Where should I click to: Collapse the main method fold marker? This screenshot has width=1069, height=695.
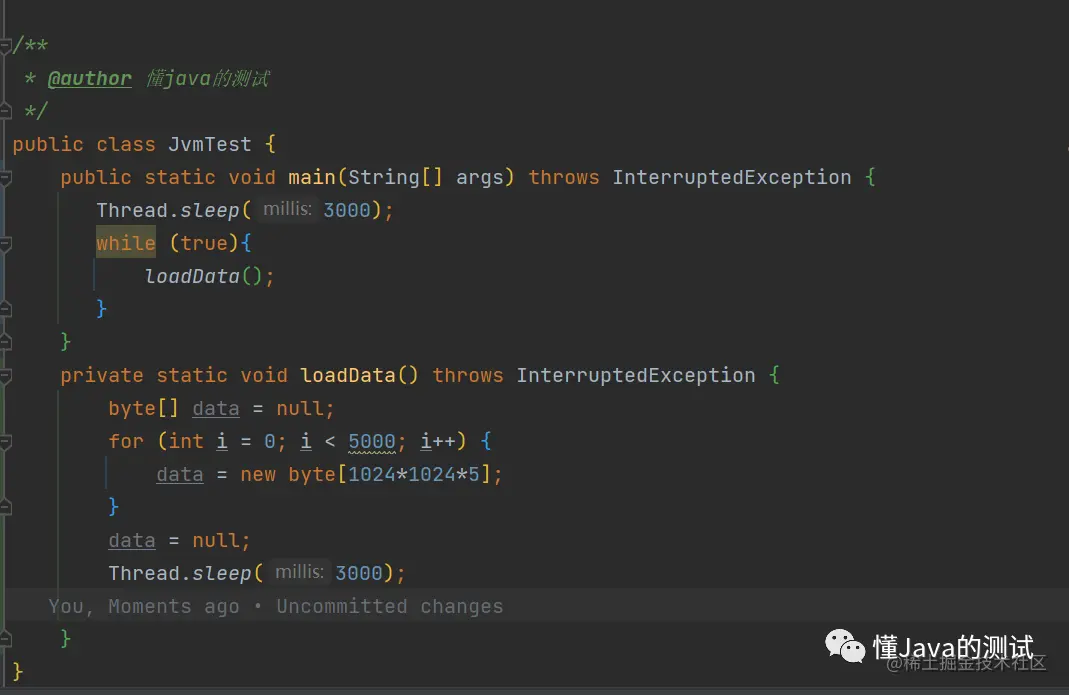(x=5, y=177)
